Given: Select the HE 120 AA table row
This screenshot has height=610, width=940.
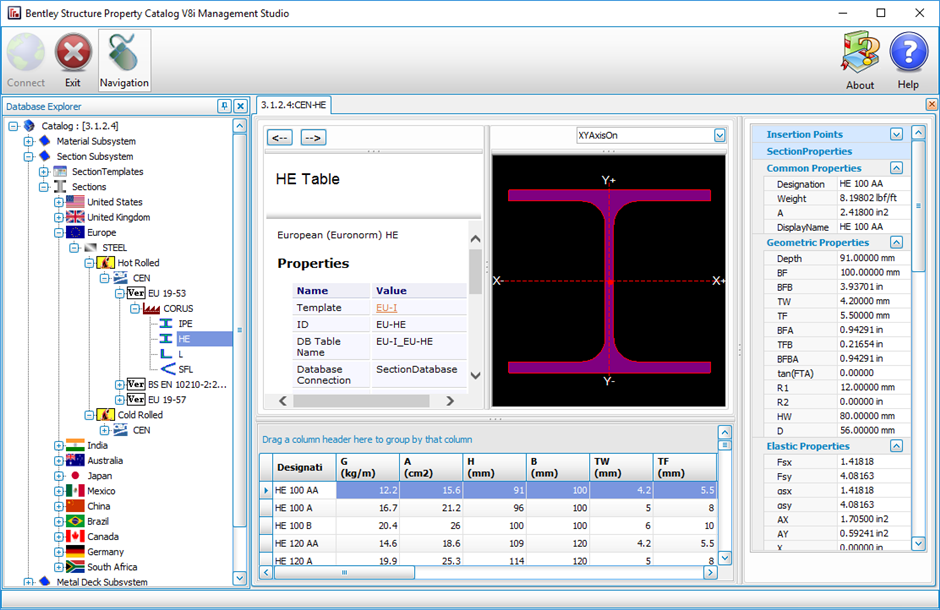Looking at the screenshot, I should pyautogui.click(x=488, y=543).
